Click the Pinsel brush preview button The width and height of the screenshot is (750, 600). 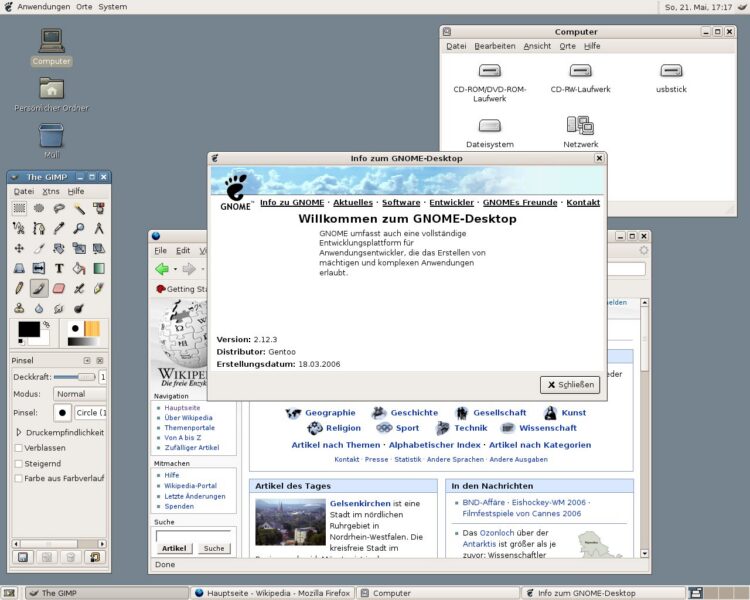62,412
